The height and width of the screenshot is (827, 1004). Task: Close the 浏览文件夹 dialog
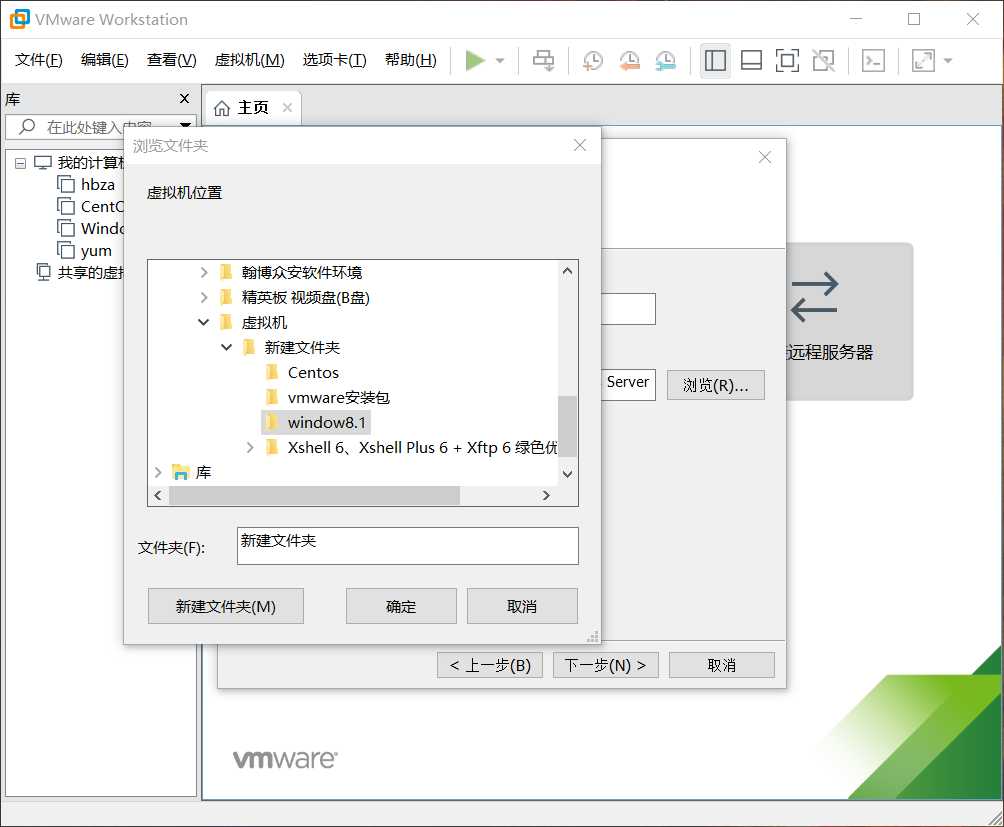click(x=580, y=145)
